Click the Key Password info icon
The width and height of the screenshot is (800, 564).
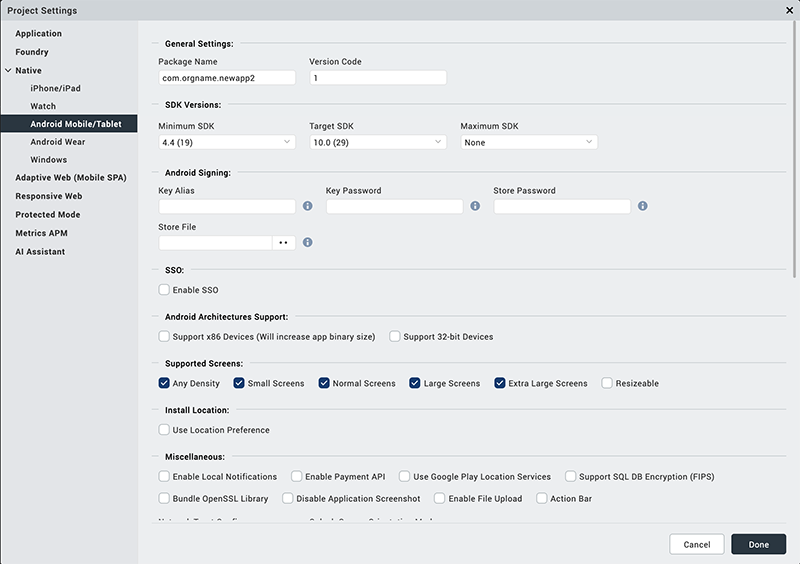click(x=475, y=206)
